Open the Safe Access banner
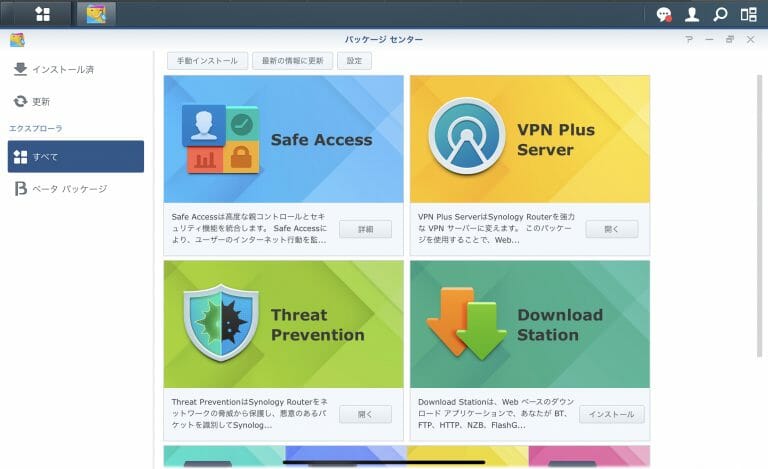Viewport: 768px width, 469px height. [284, 139]
